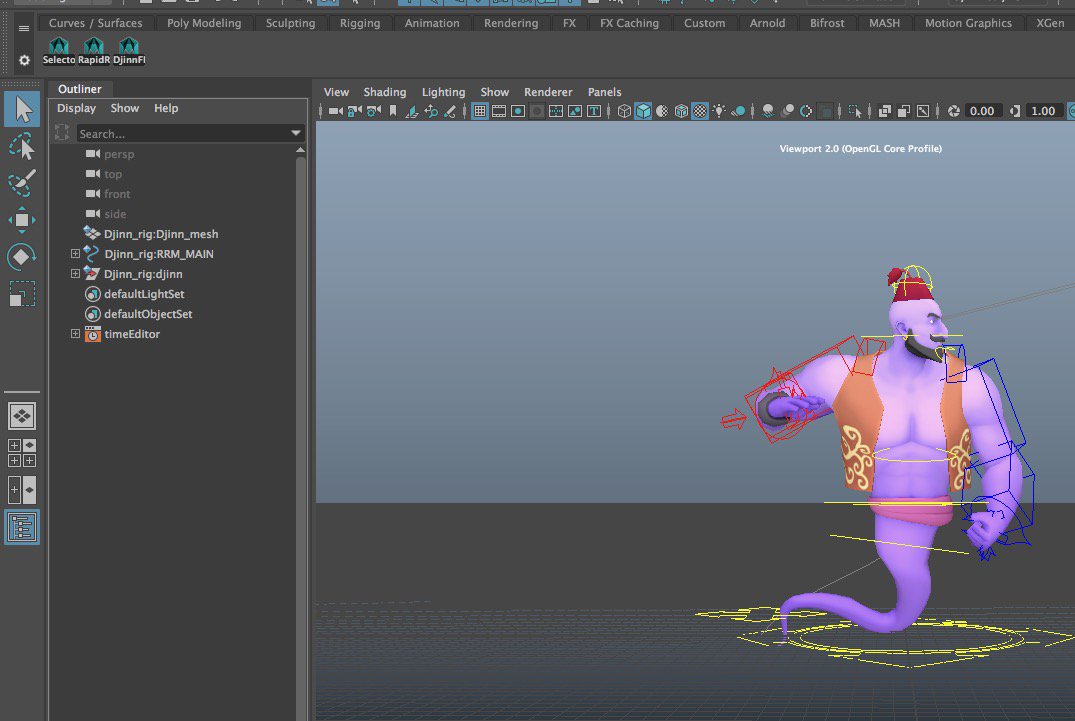Click the gamma icon beside 1.00
Screen dimensions: 1075x721
pyautogui.click(x=1015, y=111)
